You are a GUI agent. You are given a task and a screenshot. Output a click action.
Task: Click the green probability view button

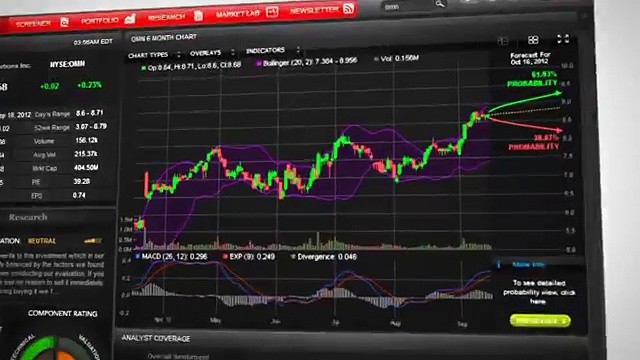(540, 321)
